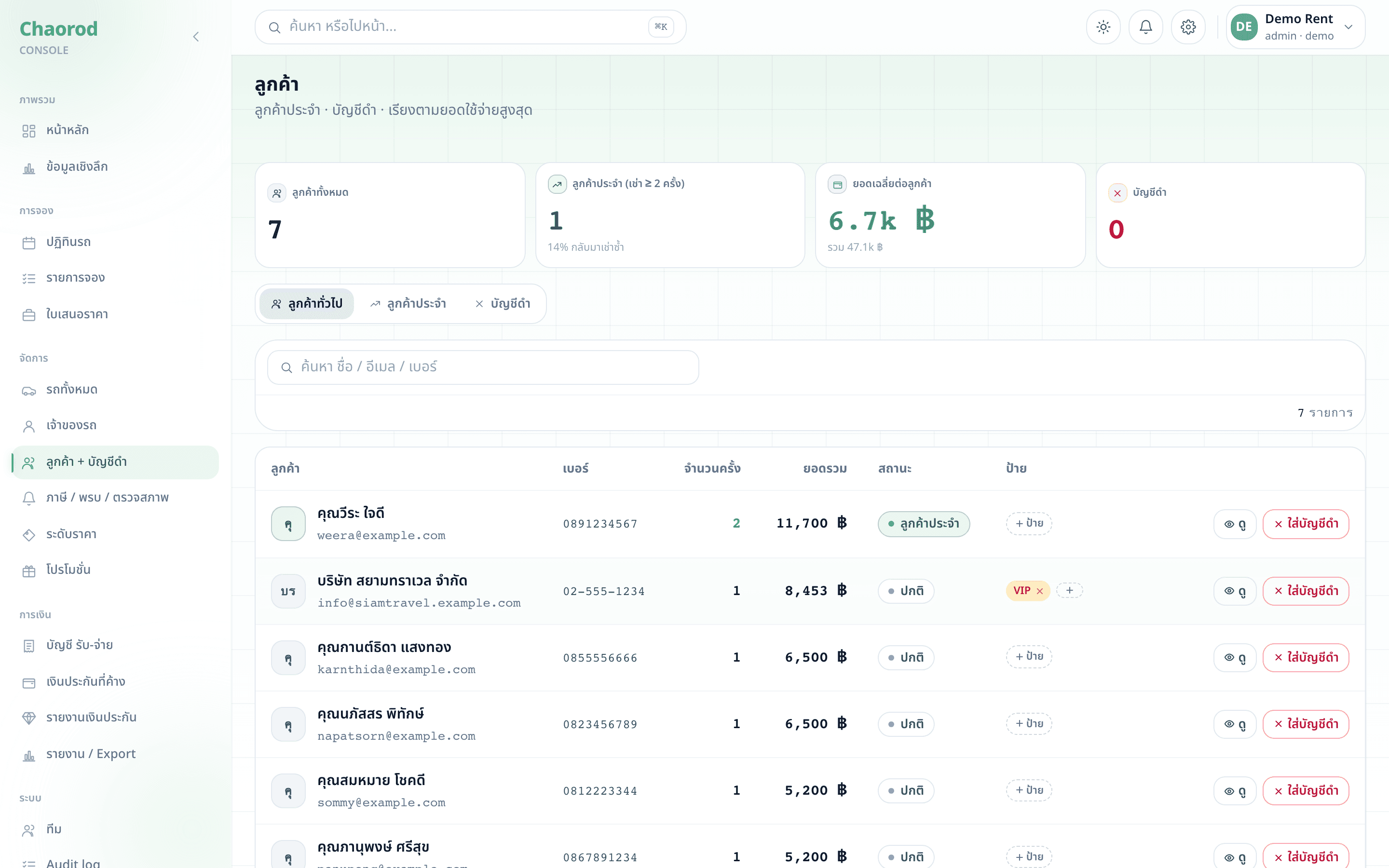View คุณวีระ ใจดี customer details
Screen dimensions: 1389x868
[1235, 524]
